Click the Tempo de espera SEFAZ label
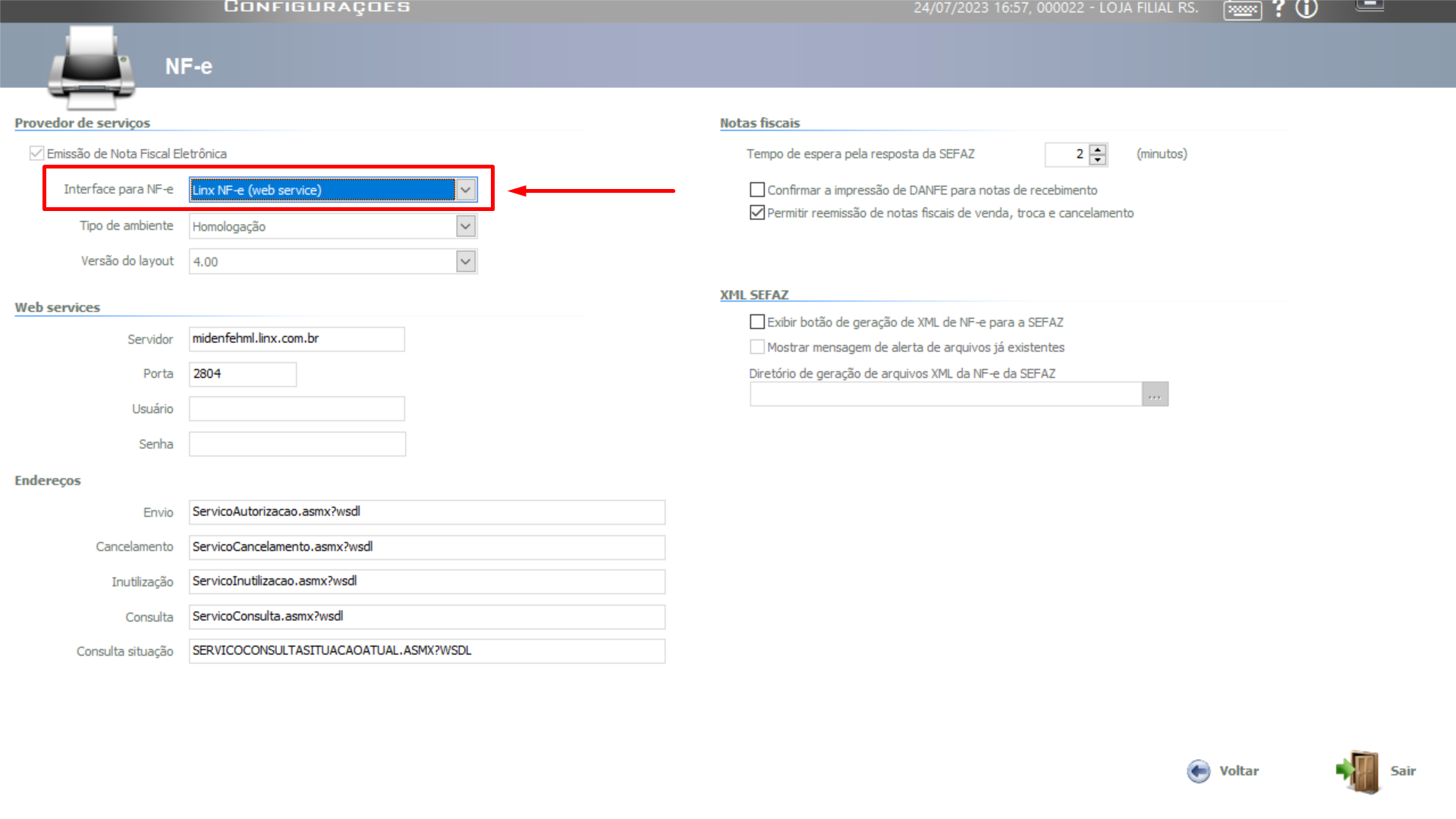Image resolution: width=1456 pixels, height=819 pixels. click(x=860, y=154)
